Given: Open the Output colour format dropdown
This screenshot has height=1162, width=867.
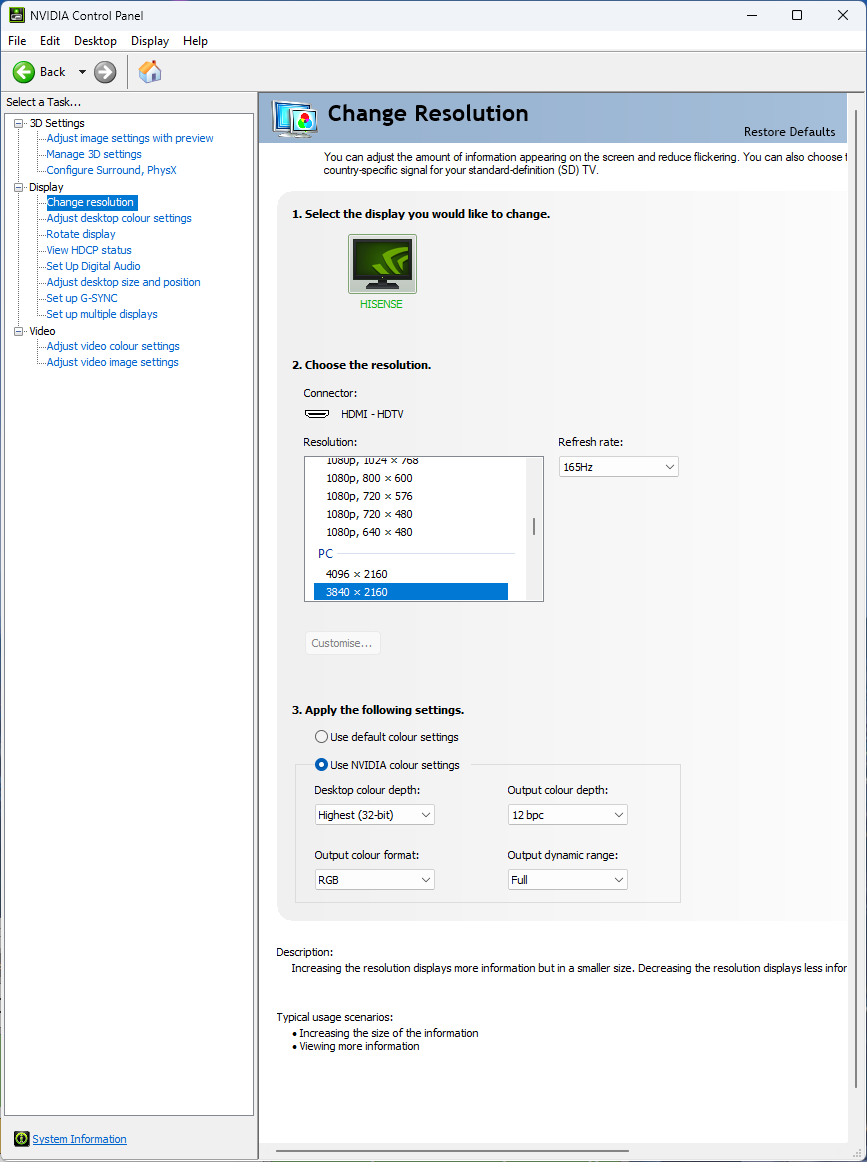Looking at the screenshot, I should coord(374,880).
